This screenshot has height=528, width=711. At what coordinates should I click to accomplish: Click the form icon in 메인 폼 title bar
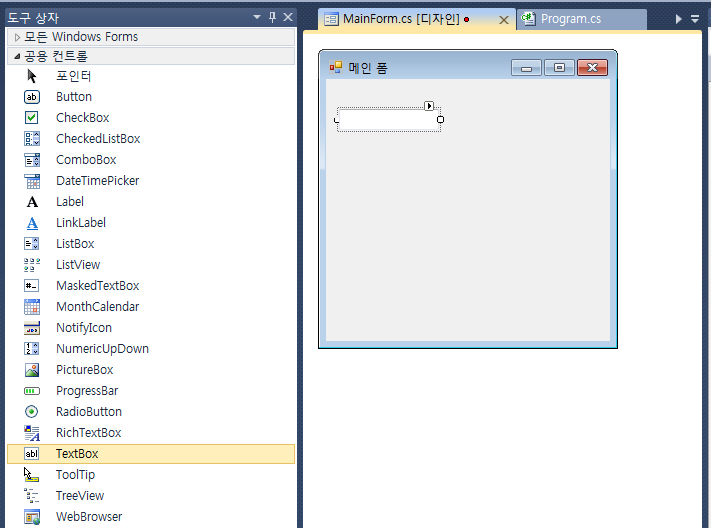pos(336,68)
